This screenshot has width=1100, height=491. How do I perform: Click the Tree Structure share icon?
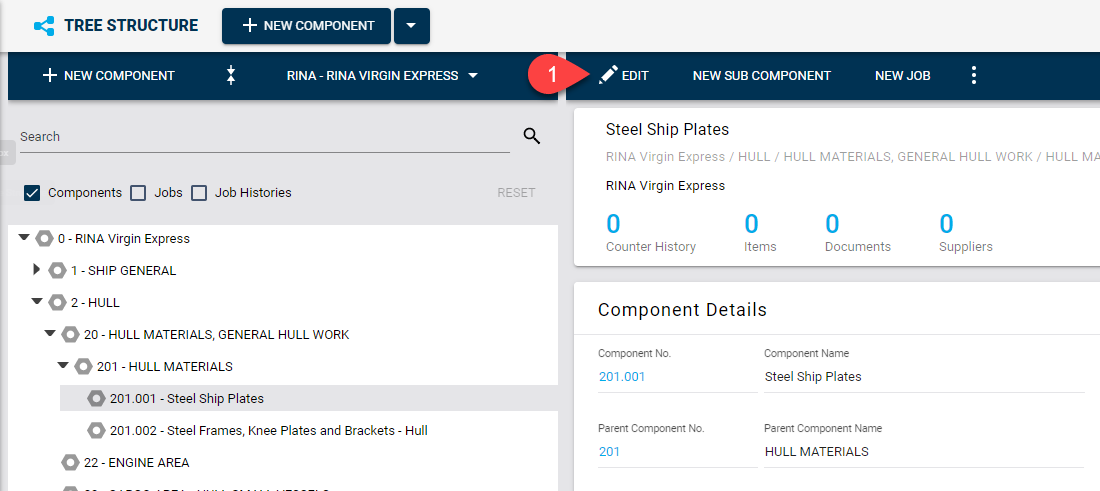pyautogui.click(x=44, y=26)
